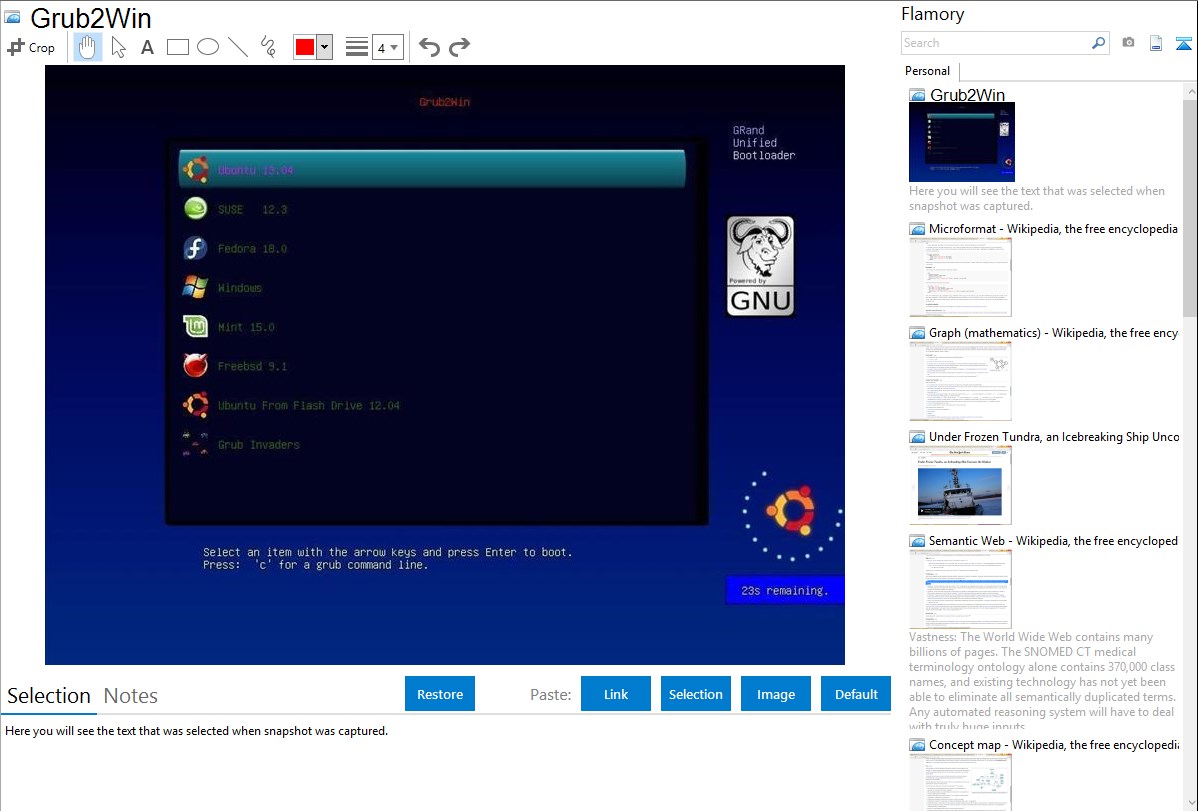Pick the ellipse shape tool
This screenshot has height=811, width=1198.
coord(208,47)
